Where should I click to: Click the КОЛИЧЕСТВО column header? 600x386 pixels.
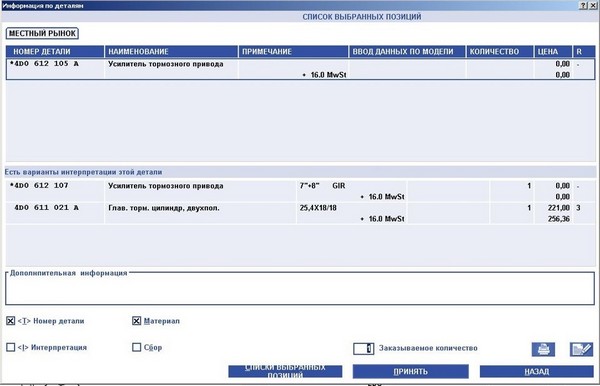coord(500,52)
